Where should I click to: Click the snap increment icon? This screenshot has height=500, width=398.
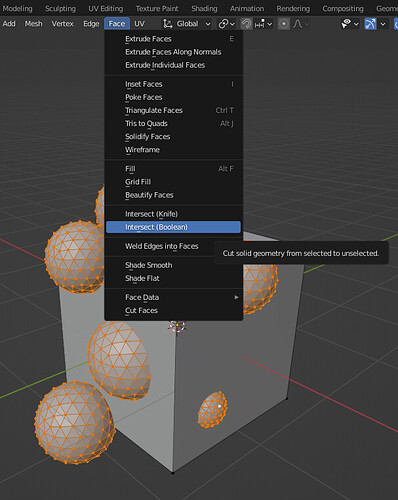(x=259, y=24)
